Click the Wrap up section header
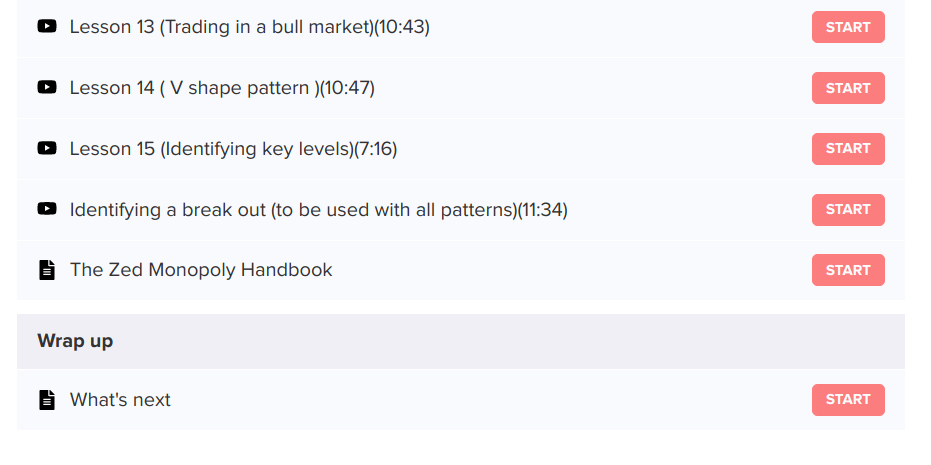The image size is (931, 465). click(75, 341)
